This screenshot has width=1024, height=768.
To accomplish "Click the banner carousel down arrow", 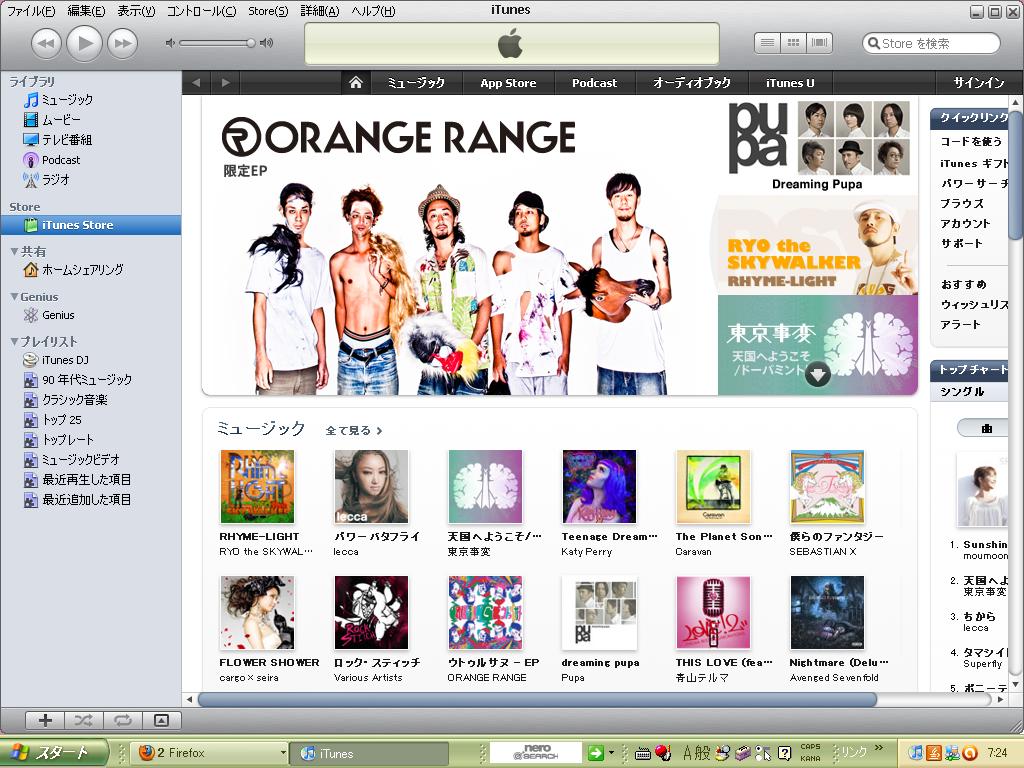I will point(818,375).
